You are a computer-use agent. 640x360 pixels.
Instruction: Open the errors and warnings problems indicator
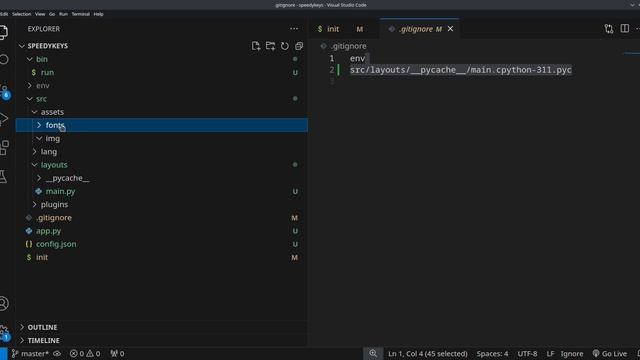[x=85, y=353]
